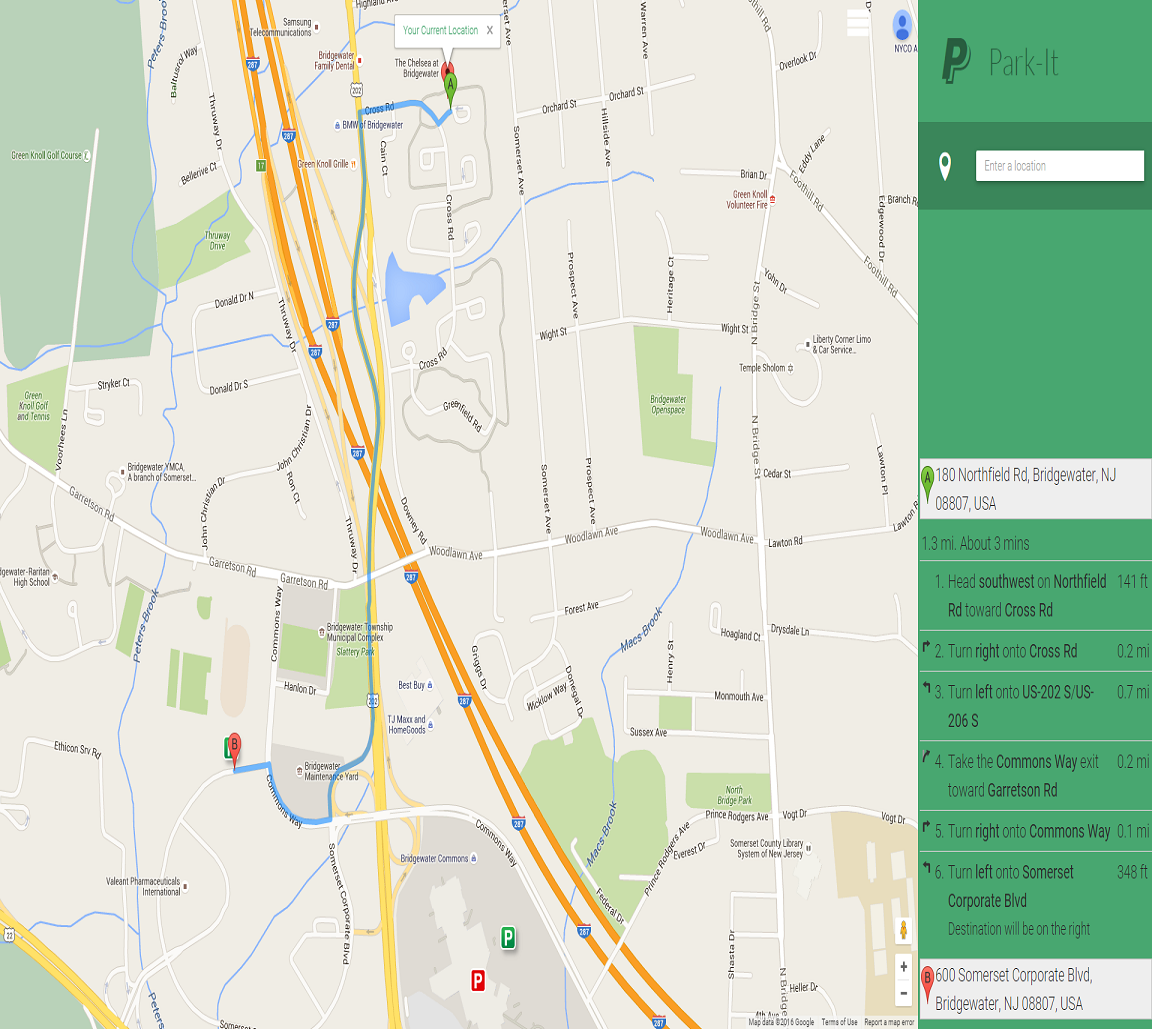Click the green A icon beside Northfield Rd address

(927, 484)
